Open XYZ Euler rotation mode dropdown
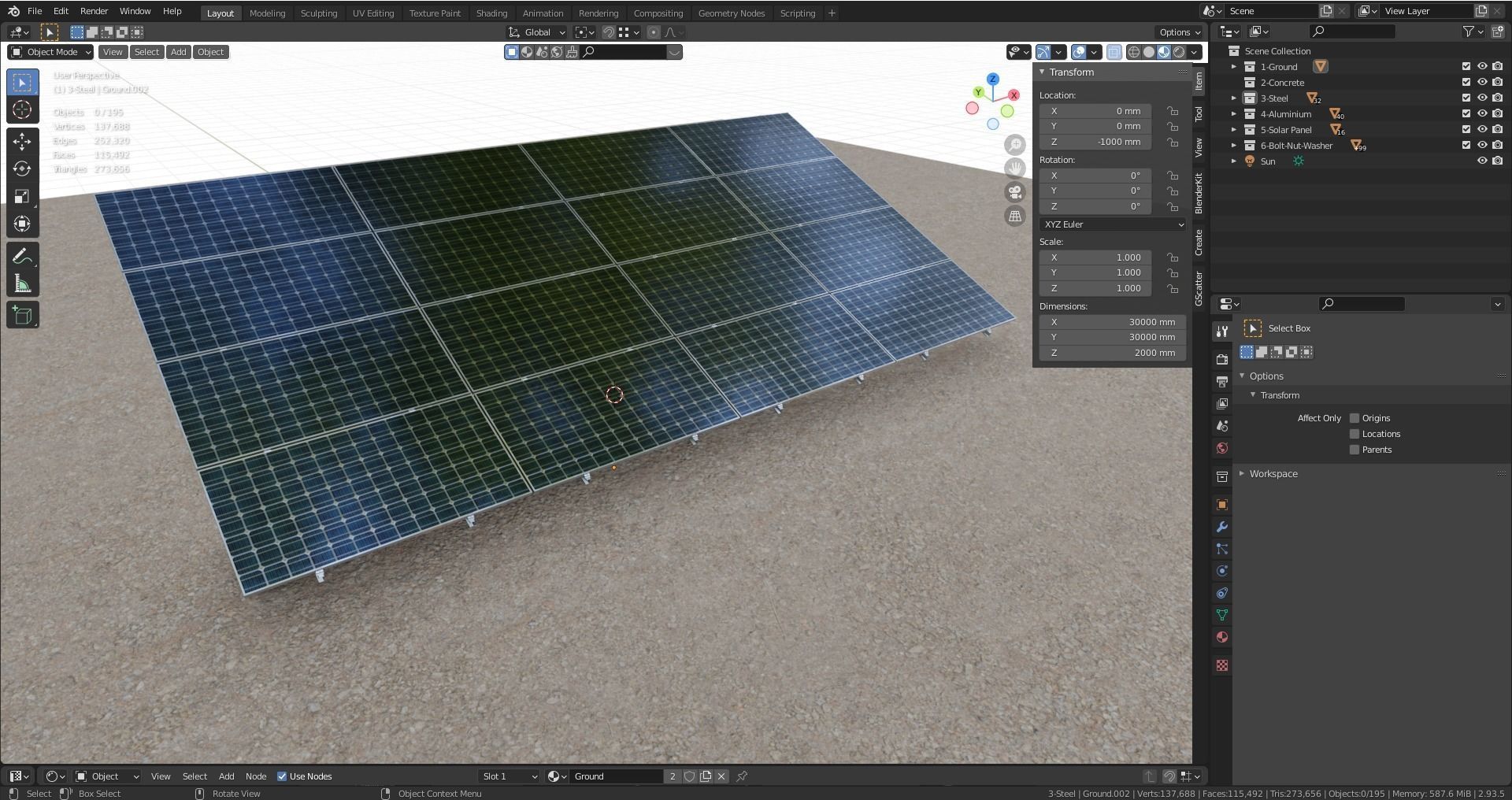This screenshot has width=1512, height=800. pos(1113,224)
